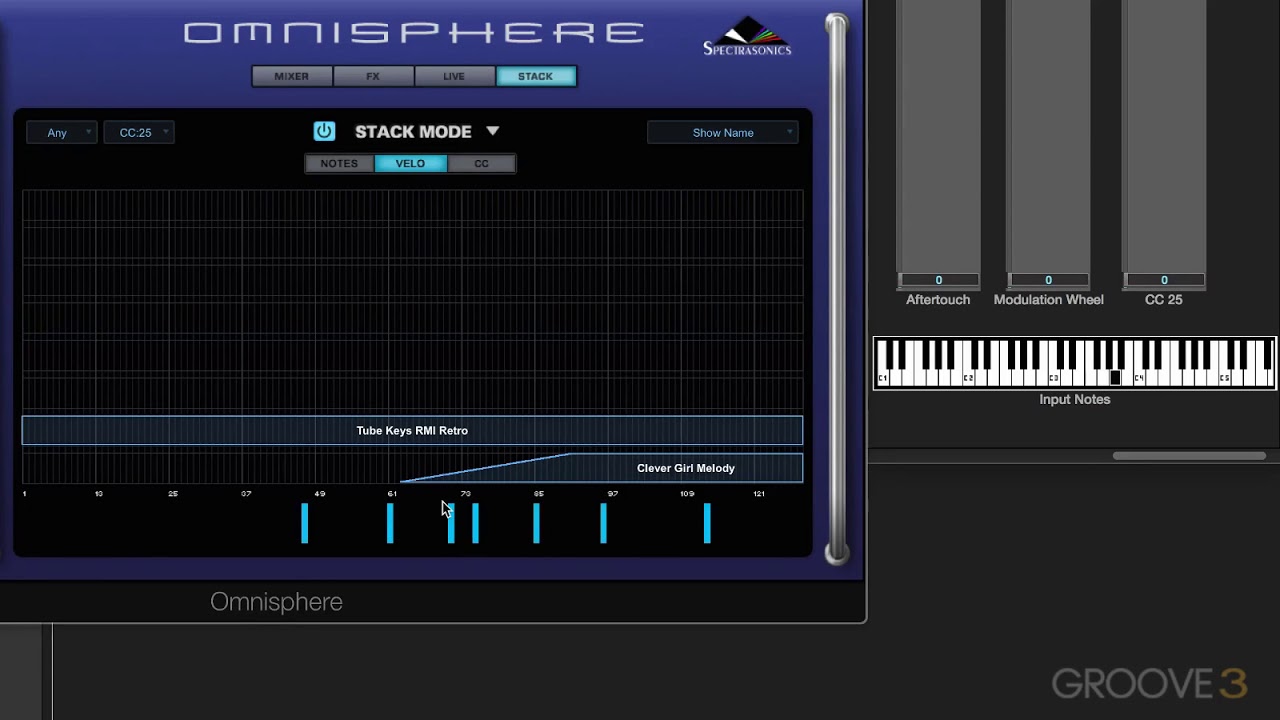Click the Aftertouch fader track
Screen dimensions: 1280x720
pyautogui.click(x=938, y=135)
